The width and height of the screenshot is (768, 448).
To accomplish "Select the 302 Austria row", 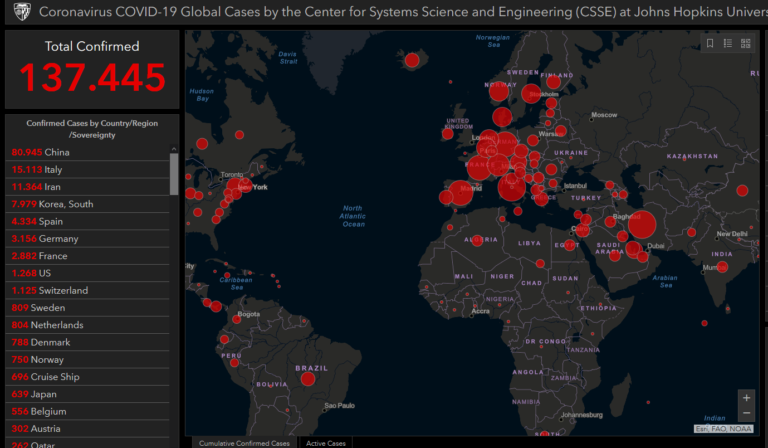I will pos(87,429).
